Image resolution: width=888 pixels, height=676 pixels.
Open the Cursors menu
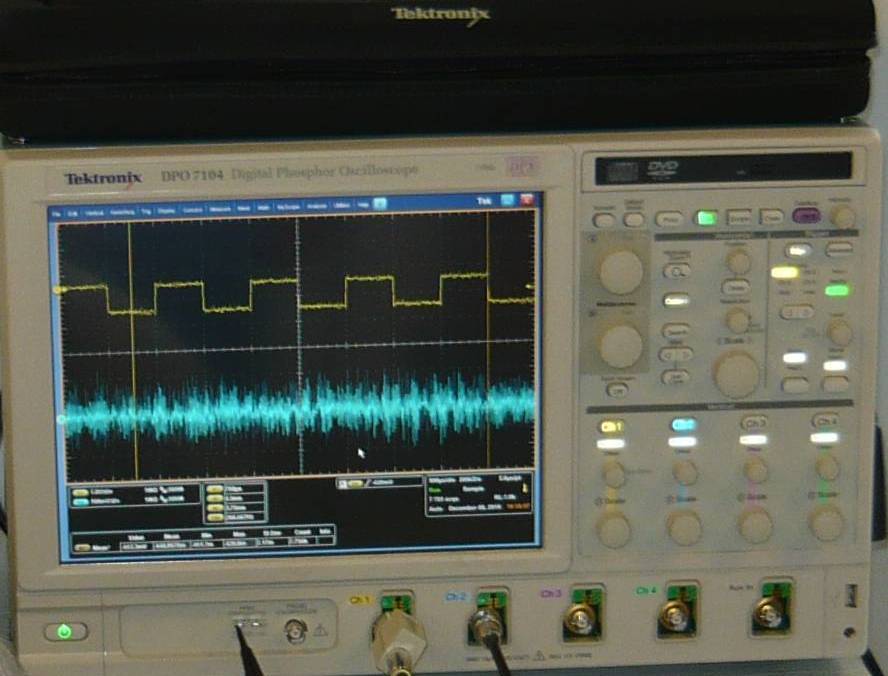193,210
